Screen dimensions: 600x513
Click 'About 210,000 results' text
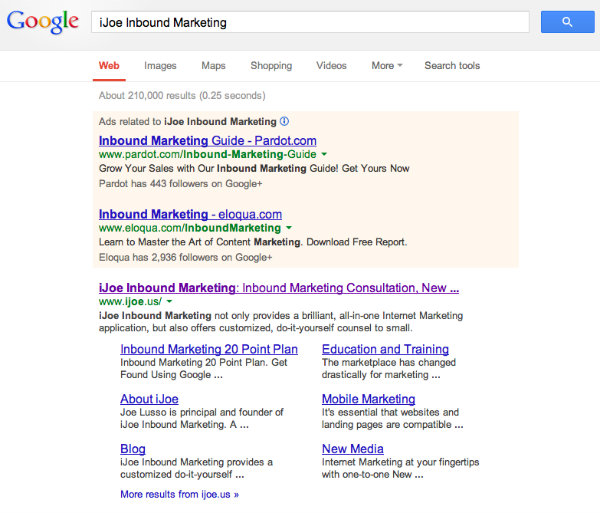(x=182, y=95)
